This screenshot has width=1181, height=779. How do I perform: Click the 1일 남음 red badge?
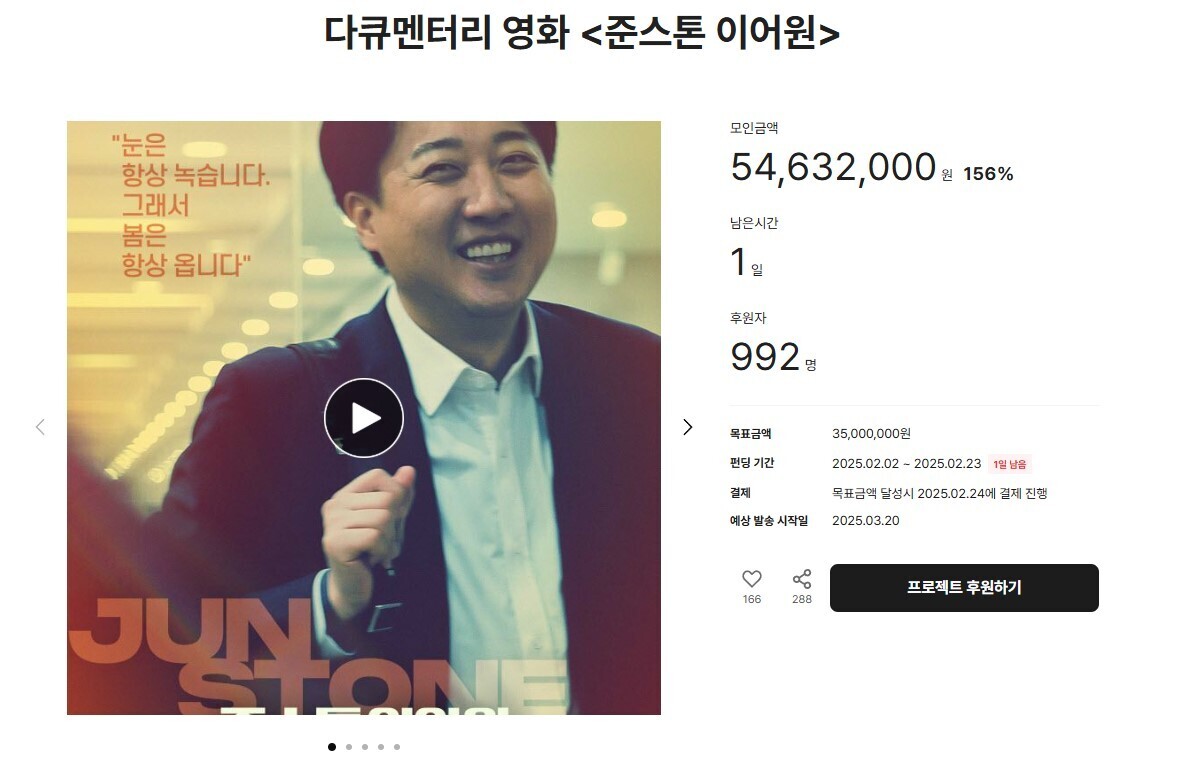[x=1009, y=464]
